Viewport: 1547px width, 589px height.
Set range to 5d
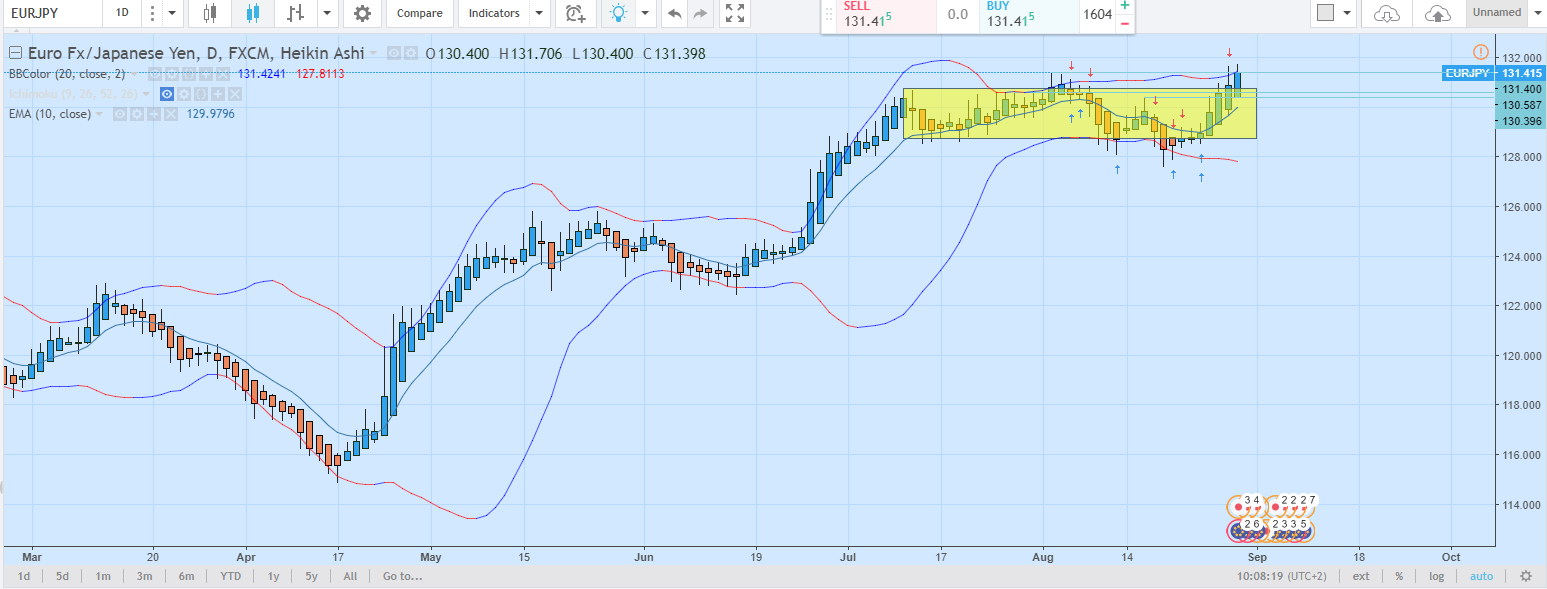coord(62,576)
